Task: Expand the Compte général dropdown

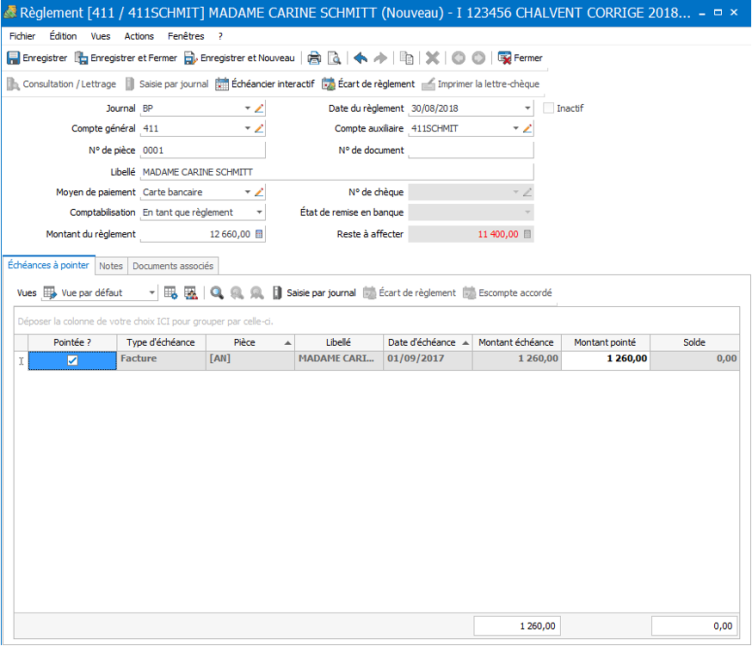Action: pos(247,129)
